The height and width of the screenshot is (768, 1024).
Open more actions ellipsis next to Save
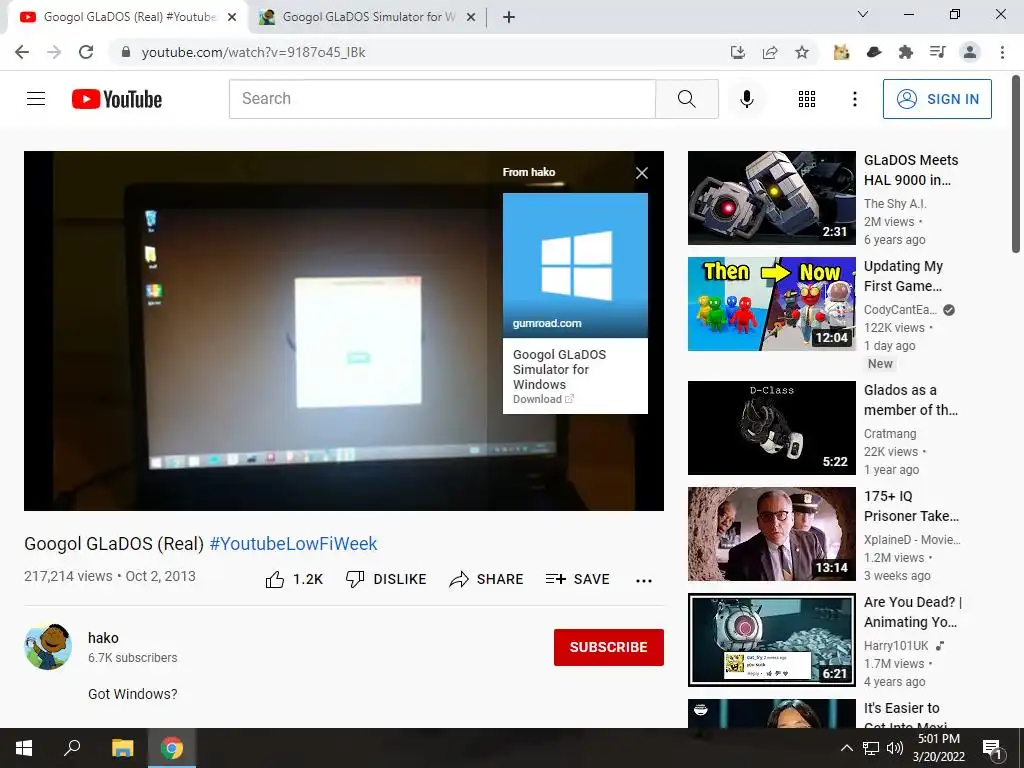pos(644,580)
